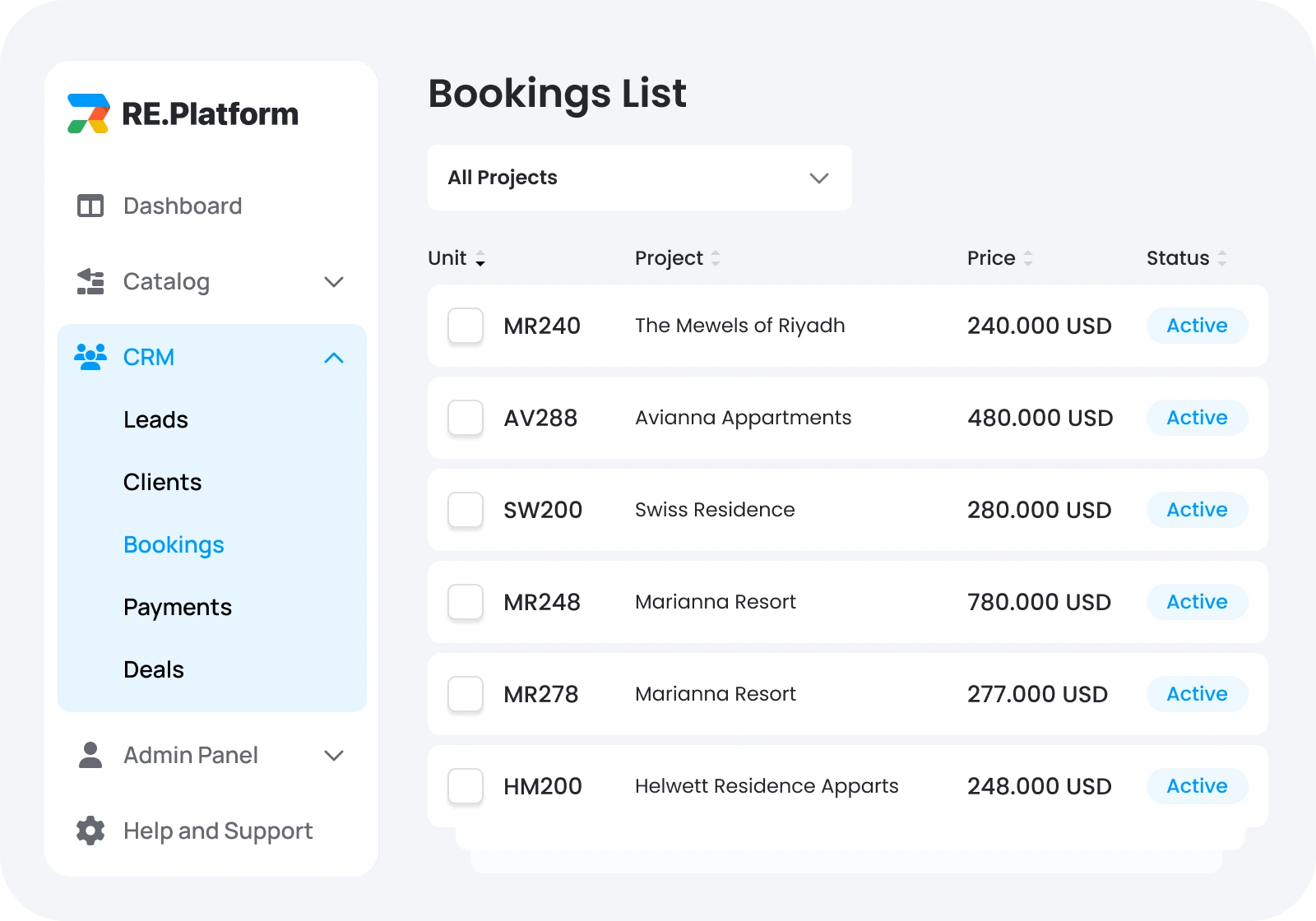Click the Admin Panel user icon
This screenshot has width=1316, height=921.
tap(90, 755)
